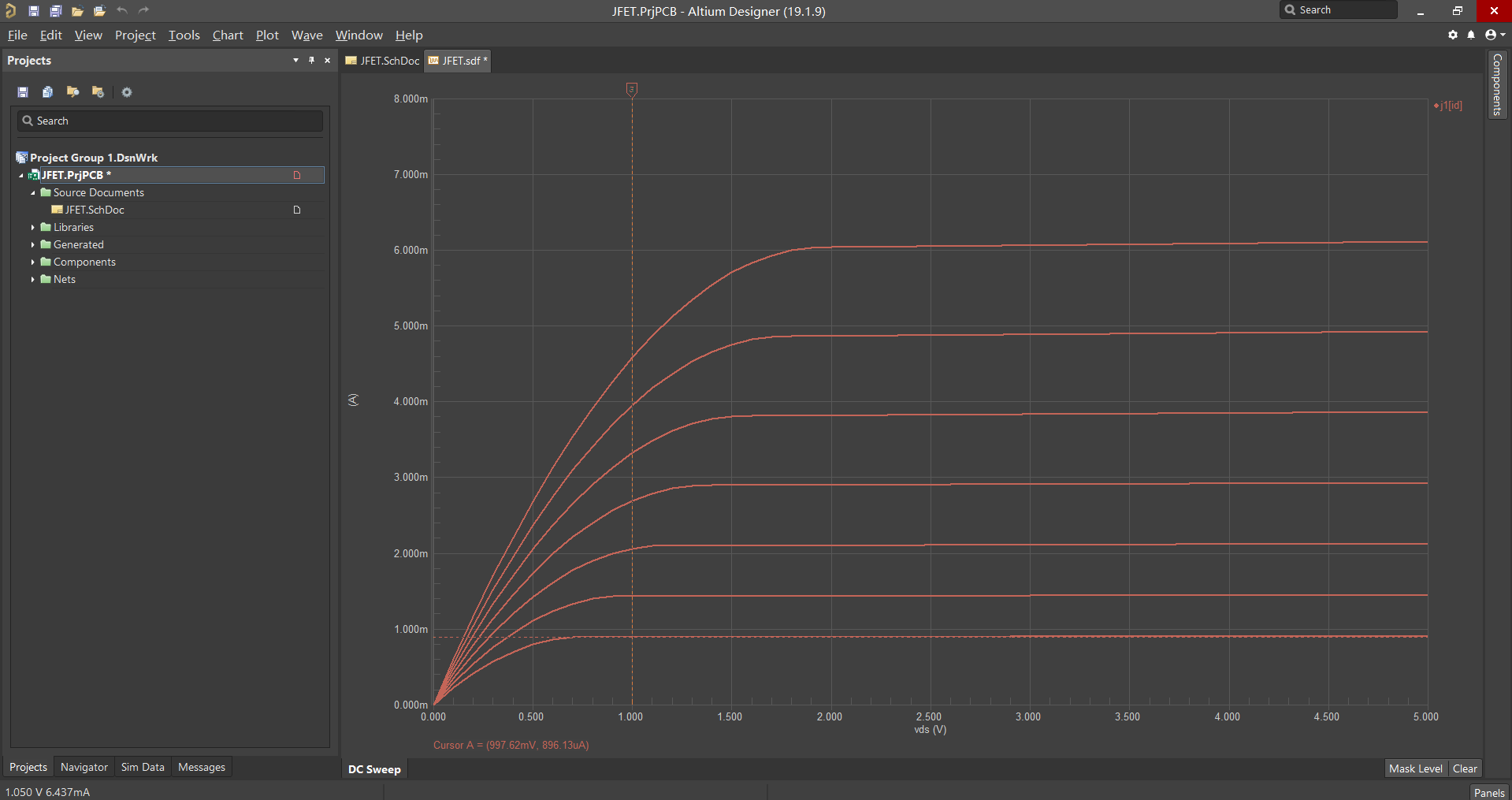The width and height of the screenshot is (1512, 800).
Task: Expand the Libraries folder in tree
Action: point(33,228)
